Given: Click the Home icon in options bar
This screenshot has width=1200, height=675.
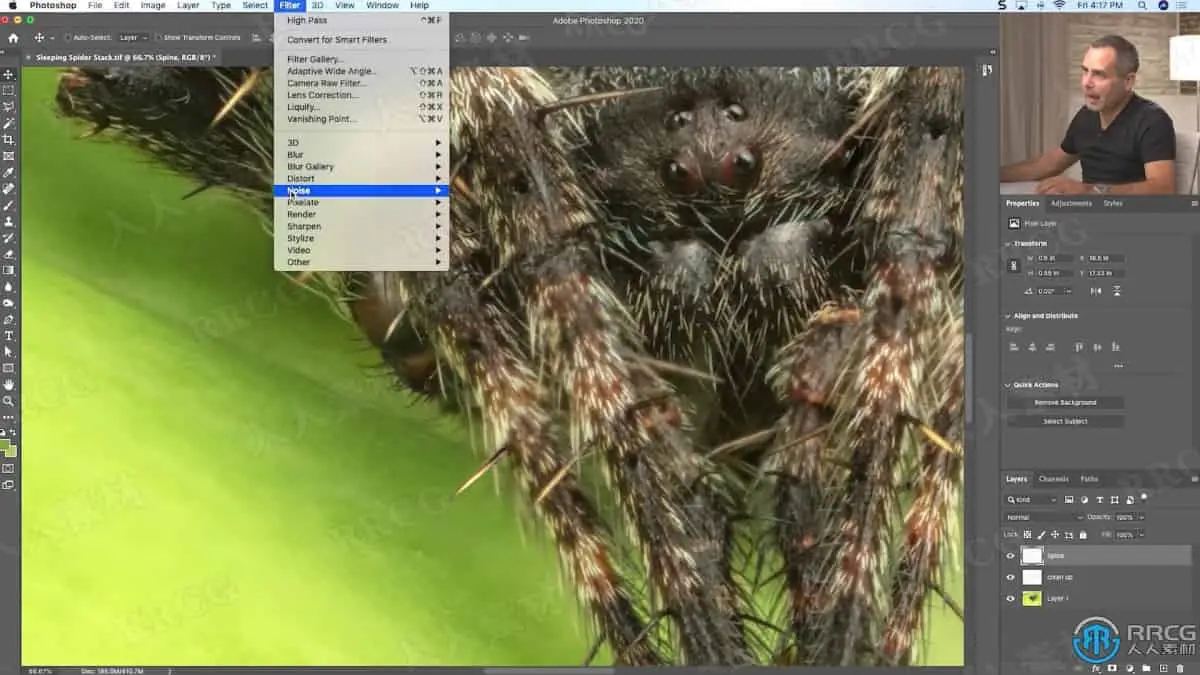Looking at the screenshot, I should pos(13,38).
